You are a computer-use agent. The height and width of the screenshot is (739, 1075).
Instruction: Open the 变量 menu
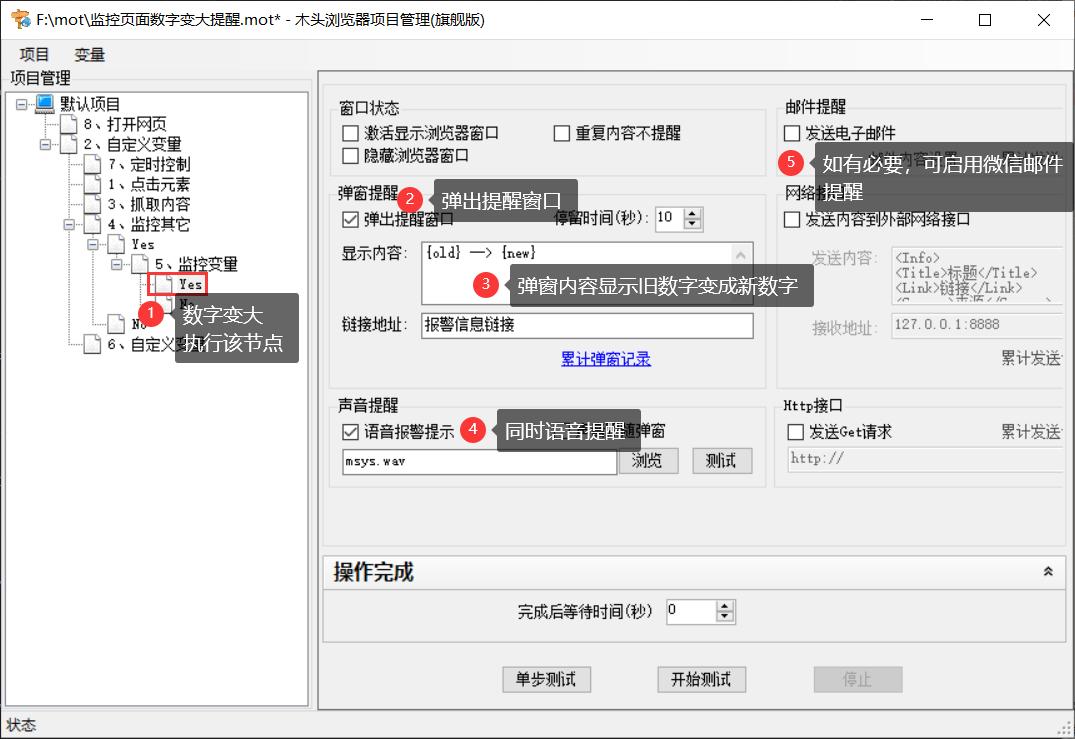point(88,54)
